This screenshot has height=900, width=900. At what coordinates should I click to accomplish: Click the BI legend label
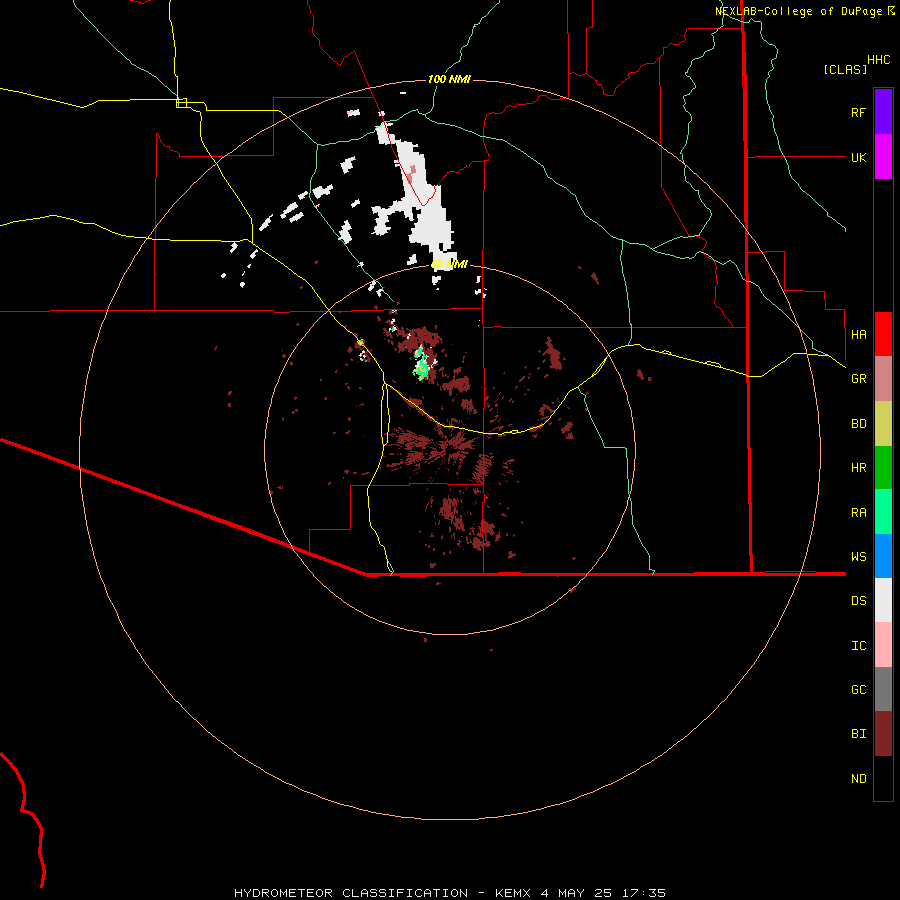point(858,734)
